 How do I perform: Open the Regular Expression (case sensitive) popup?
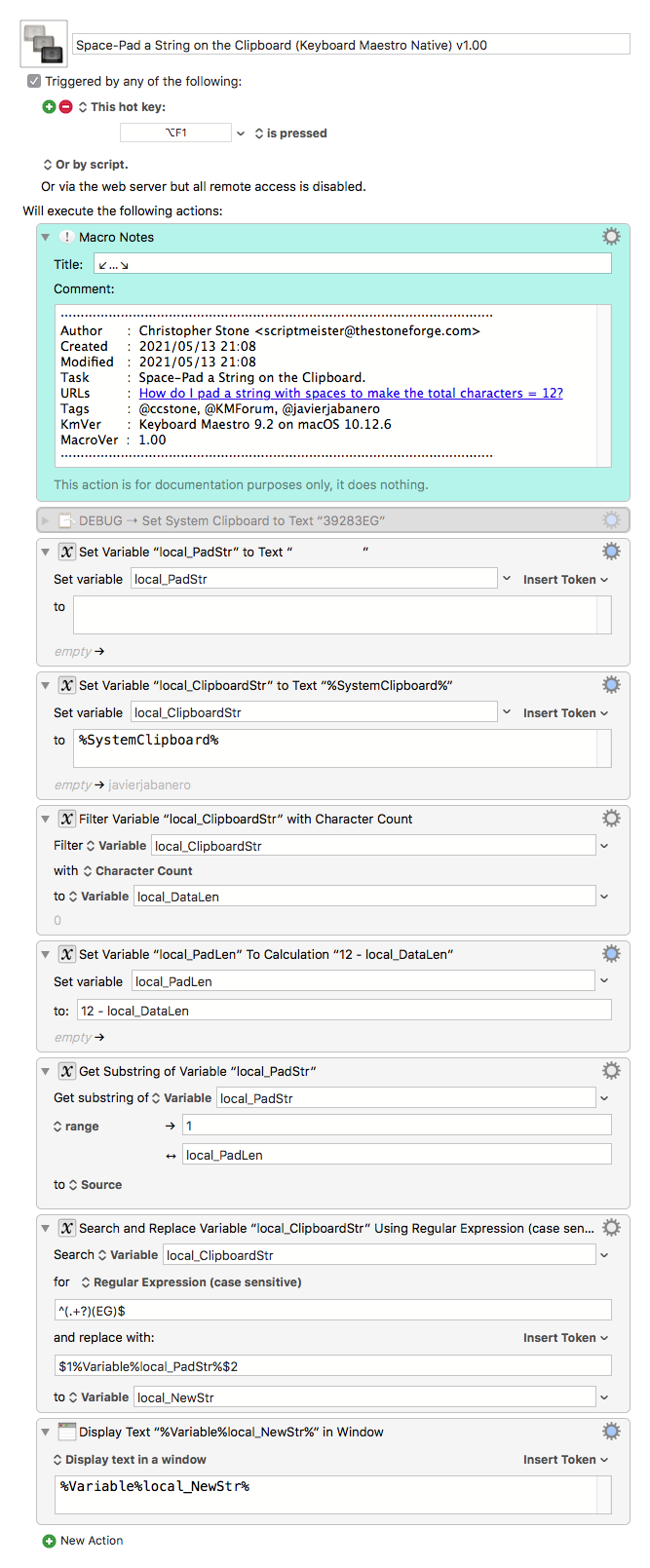[191, 1282]
